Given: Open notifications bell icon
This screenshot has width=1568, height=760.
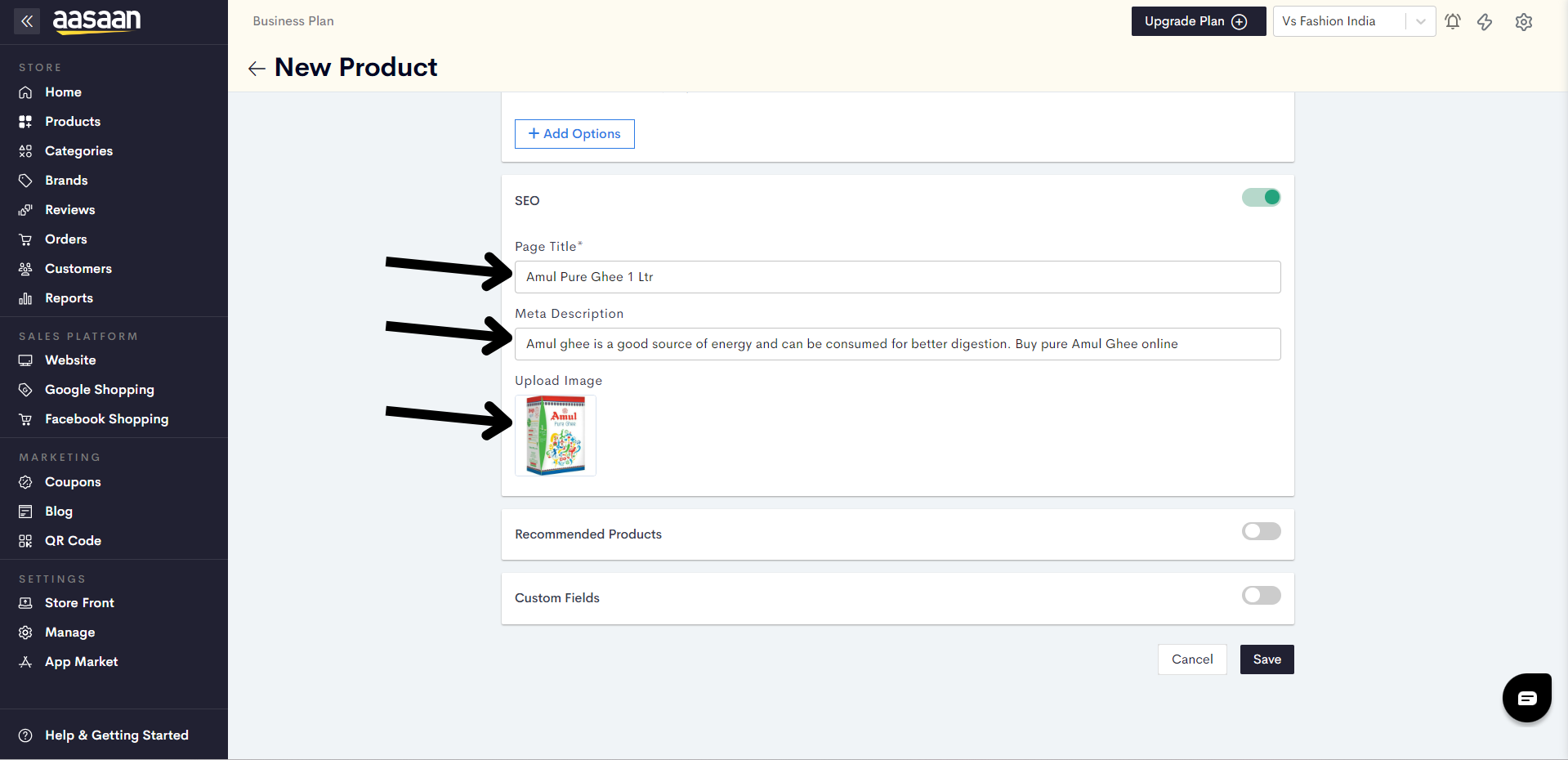Looking at the screenshot, I should 1453,21.
